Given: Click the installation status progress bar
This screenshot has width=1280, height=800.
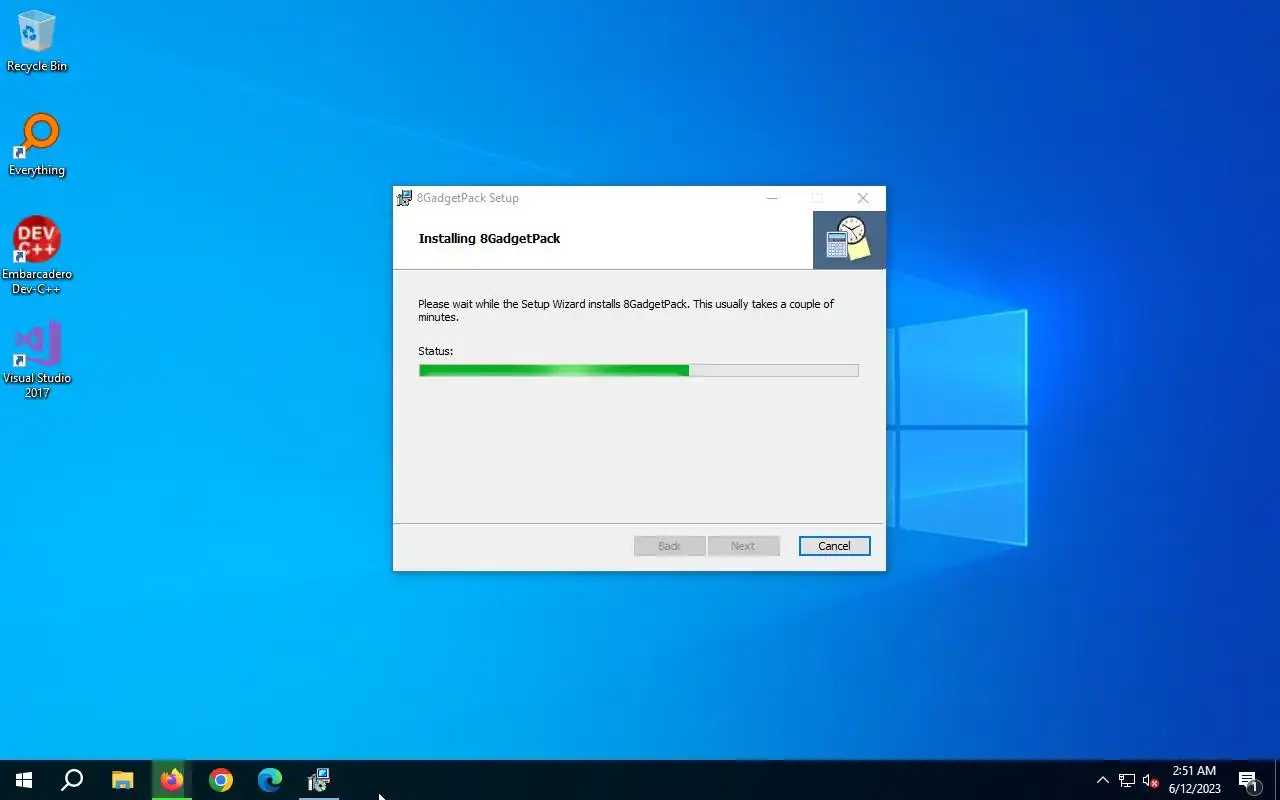Looking at the screenshot, I should pos(638,370).
